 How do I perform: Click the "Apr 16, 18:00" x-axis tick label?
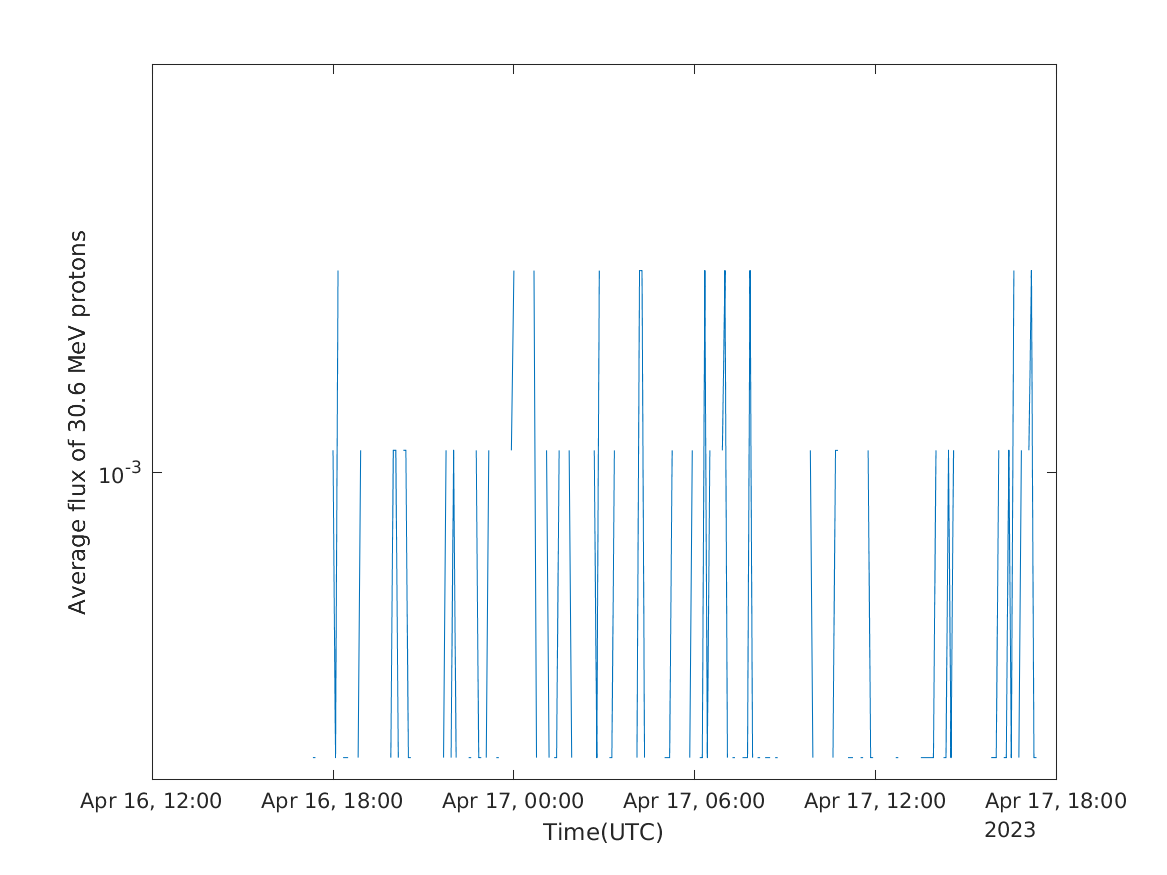click(x=332, y=801)
